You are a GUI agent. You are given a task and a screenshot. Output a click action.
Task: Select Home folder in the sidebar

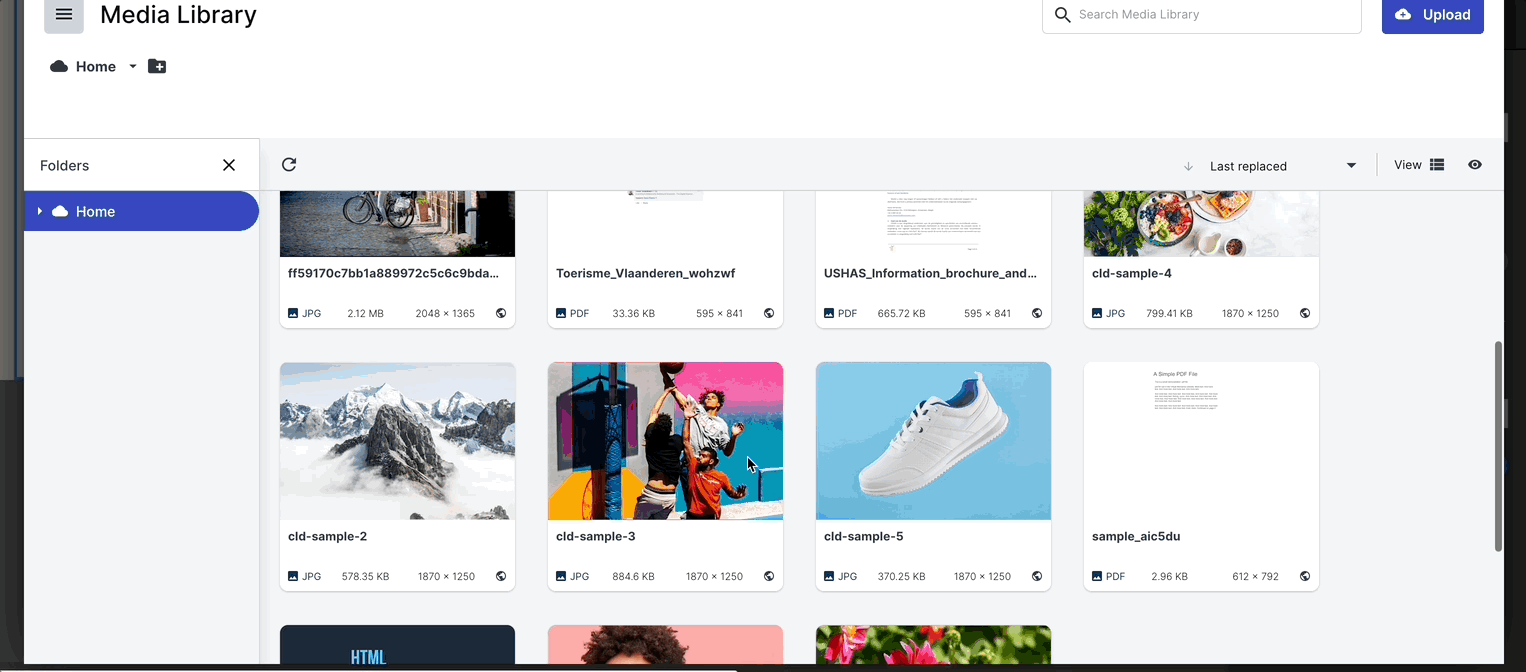pos(96,211)
